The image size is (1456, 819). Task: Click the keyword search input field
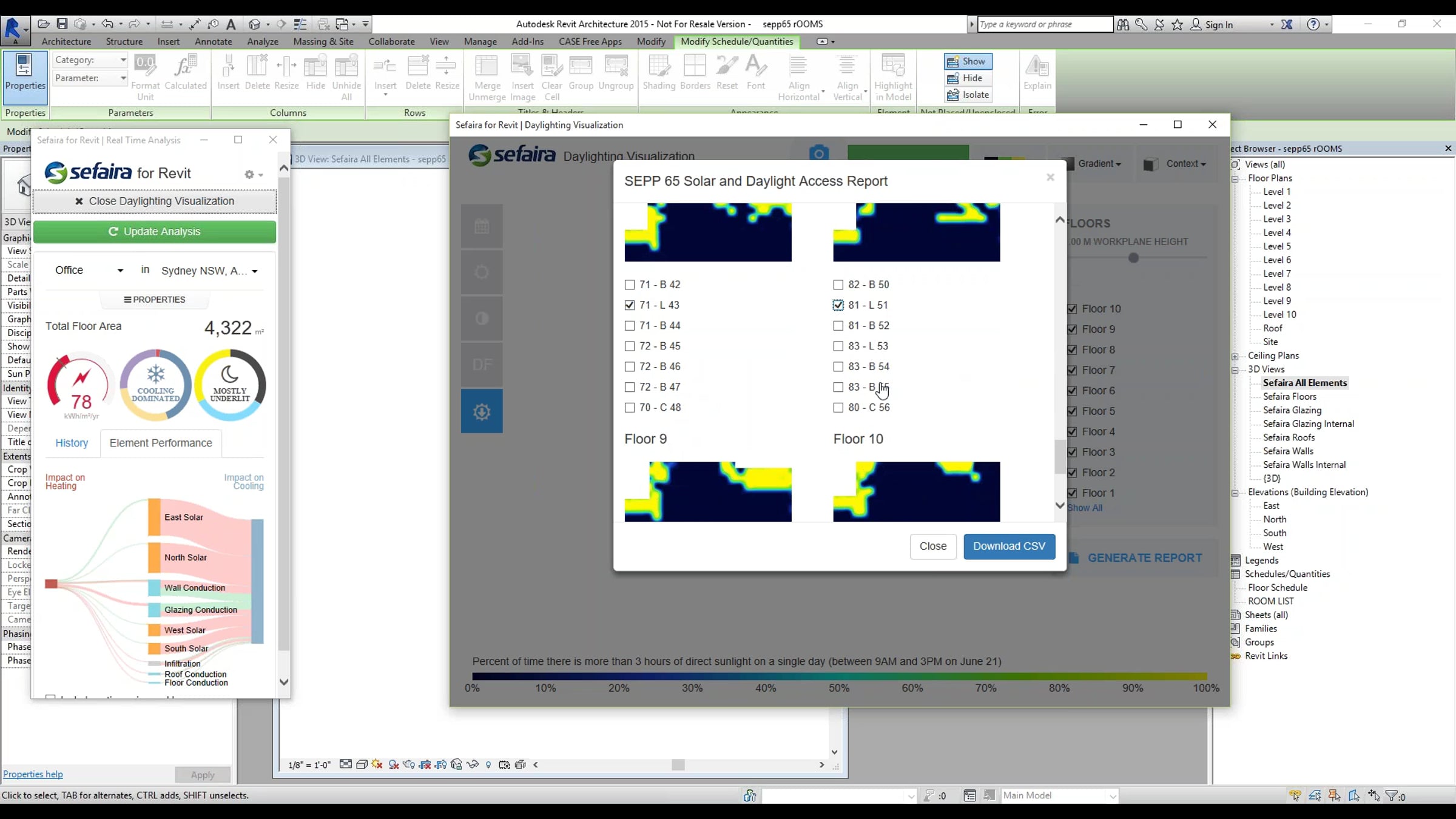point(1045,24)
